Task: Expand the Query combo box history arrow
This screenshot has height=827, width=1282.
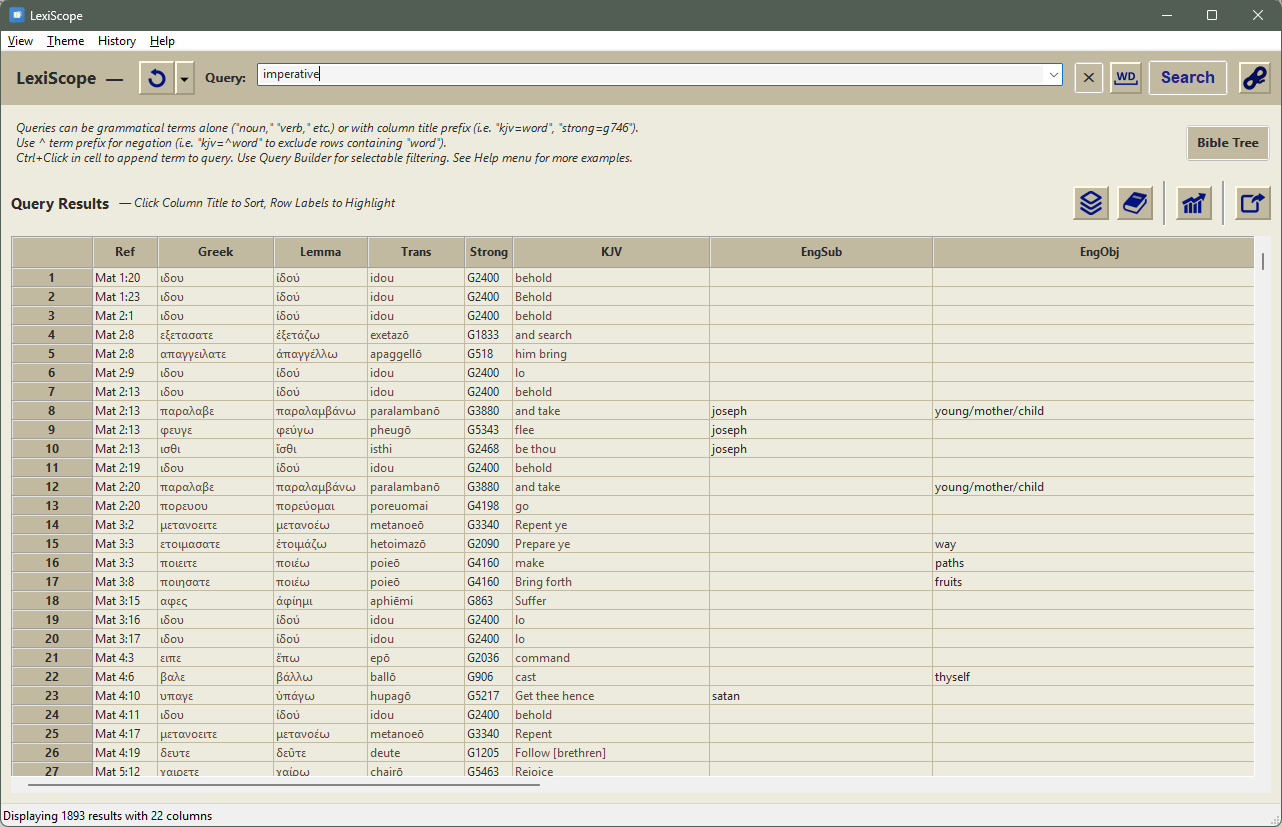Action: (x=1053, y=75)
